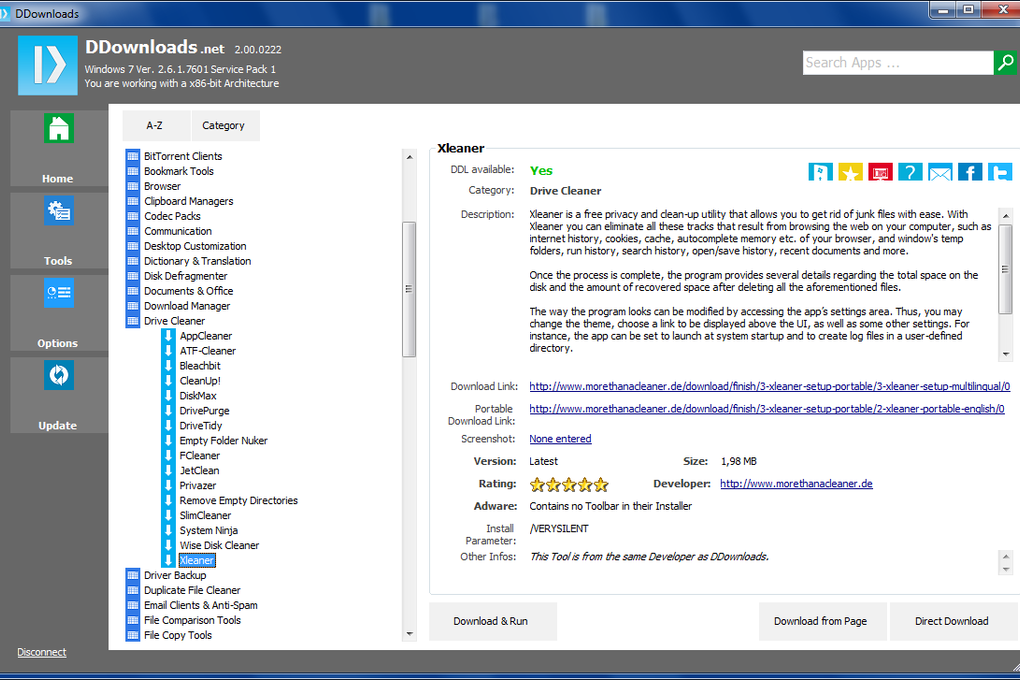Collapse the Drive Cleaner category
Screen dimensions: 1020x680
[x=174, y=321]
